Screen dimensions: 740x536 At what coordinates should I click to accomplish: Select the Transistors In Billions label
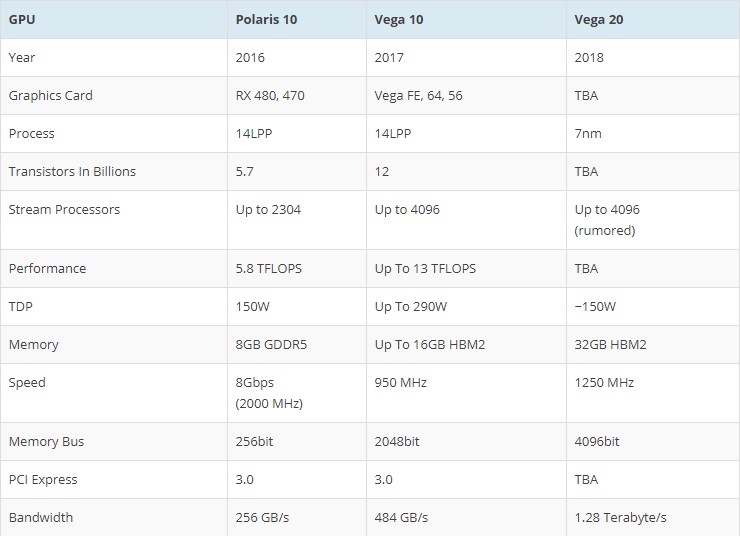[71, 172]
